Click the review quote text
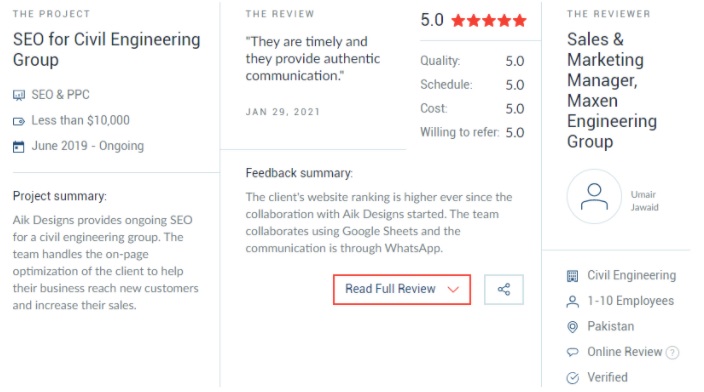704x392 pixels. pyautogui.click(x=312, y=58)
